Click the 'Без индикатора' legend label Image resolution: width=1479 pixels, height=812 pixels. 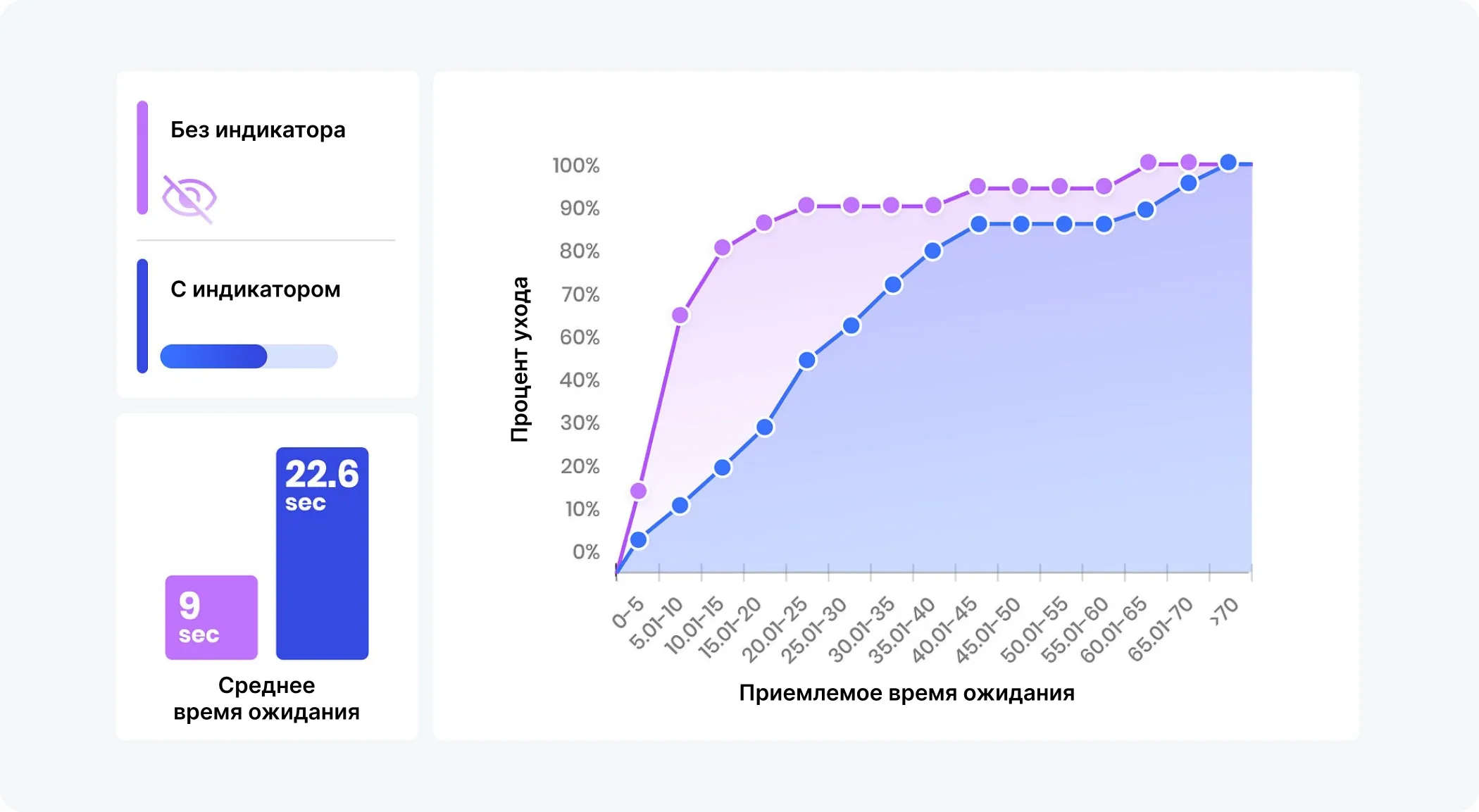pyautogui.click(x=258, y=130)
